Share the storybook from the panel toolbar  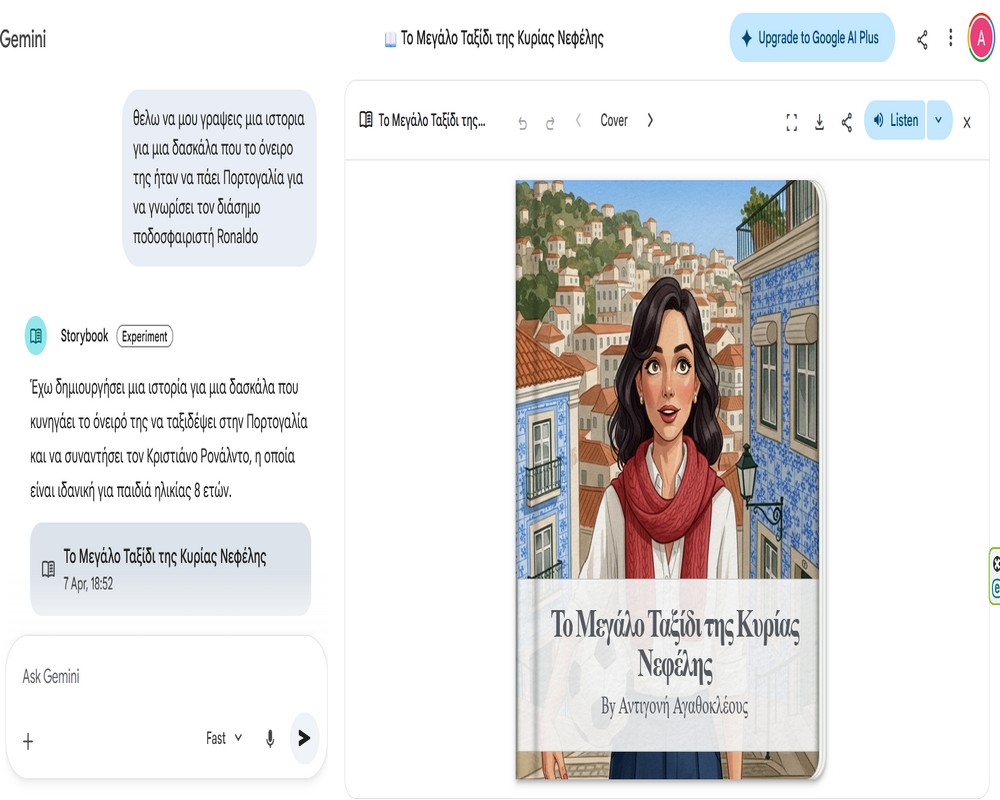click(847, 122)
